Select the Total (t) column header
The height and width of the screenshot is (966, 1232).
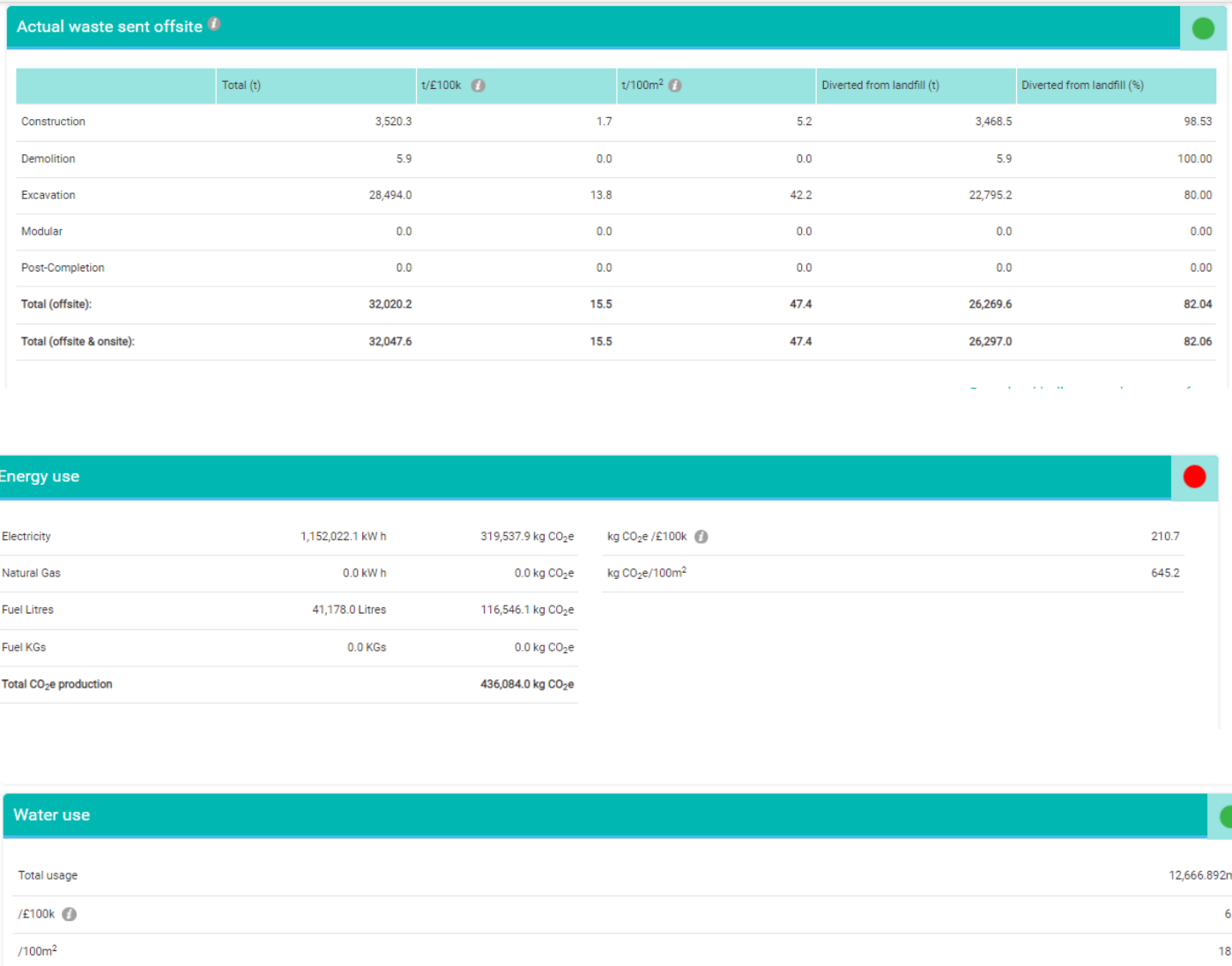[241, 85]
